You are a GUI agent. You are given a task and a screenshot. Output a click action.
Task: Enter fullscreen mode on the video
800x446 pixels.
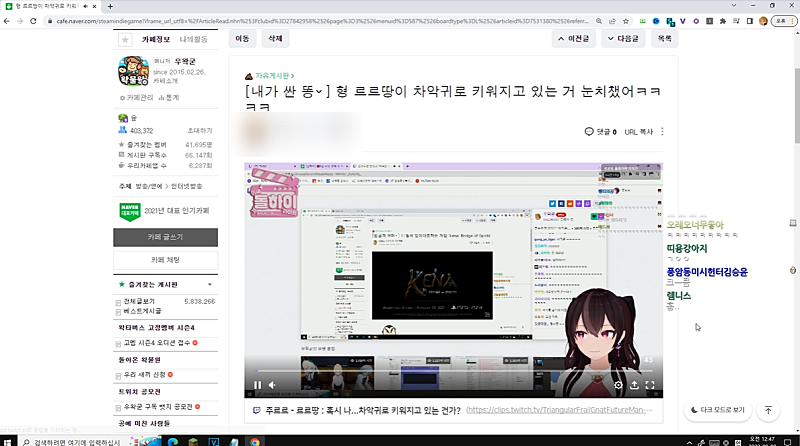pos(650,384)
